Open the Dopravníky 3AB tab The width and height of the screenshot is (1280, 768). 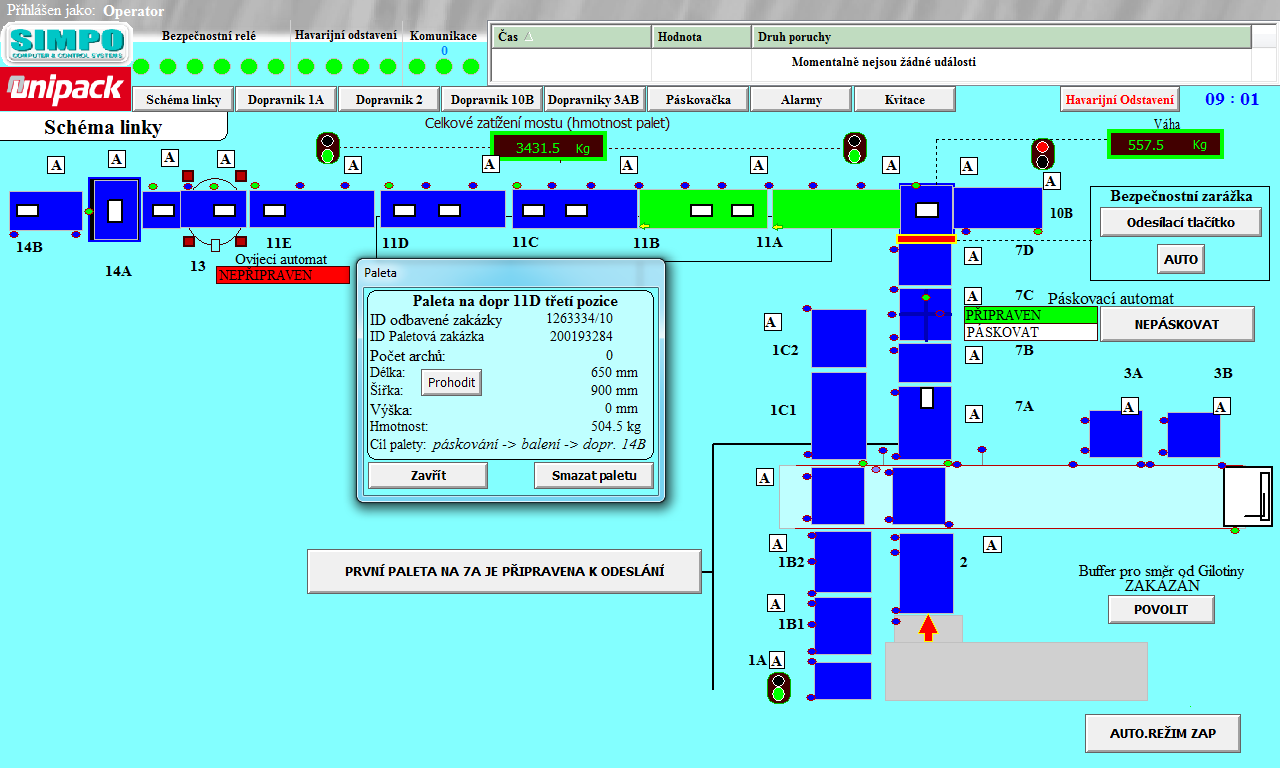click(593, 99)
